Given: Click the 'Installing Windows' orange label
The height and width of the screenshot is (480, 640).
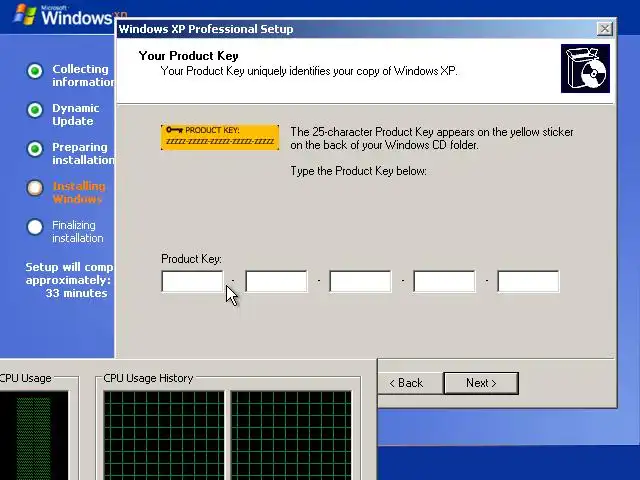Looking at the screenshot, I should coord(79,192).
